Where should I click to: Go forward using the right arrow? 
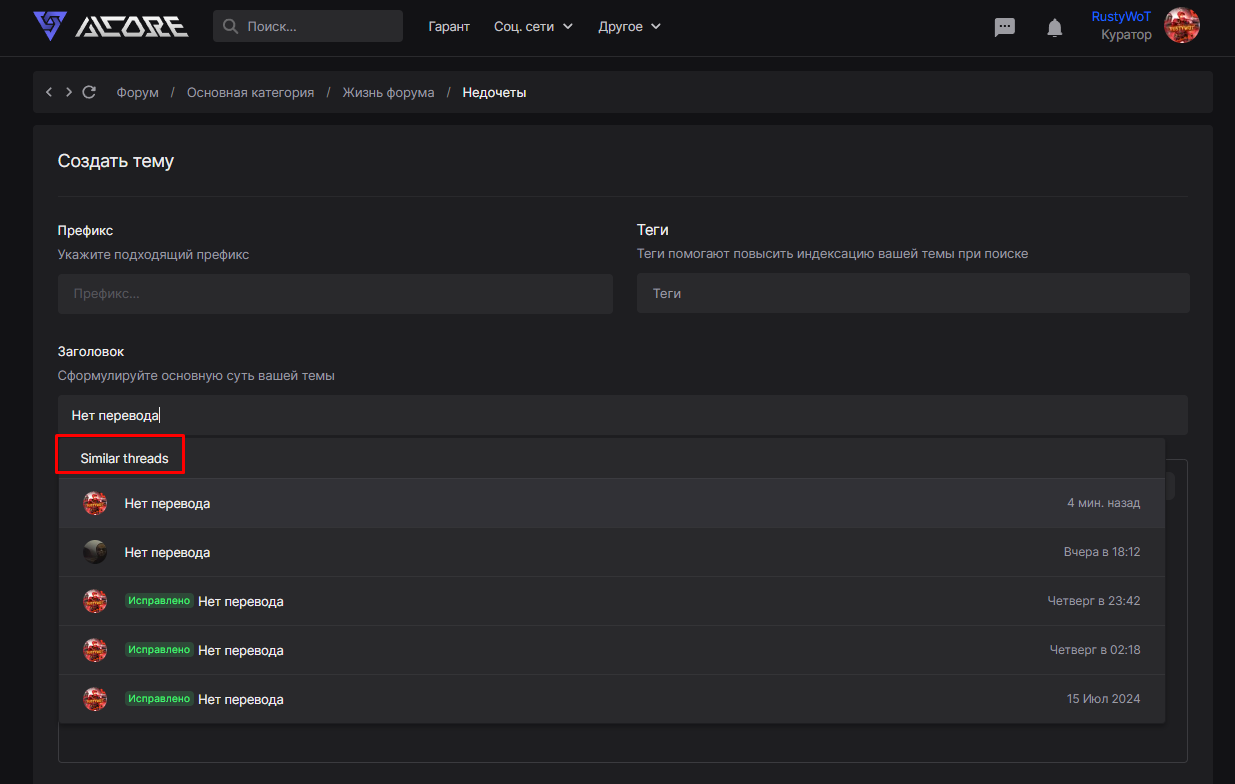68,92
